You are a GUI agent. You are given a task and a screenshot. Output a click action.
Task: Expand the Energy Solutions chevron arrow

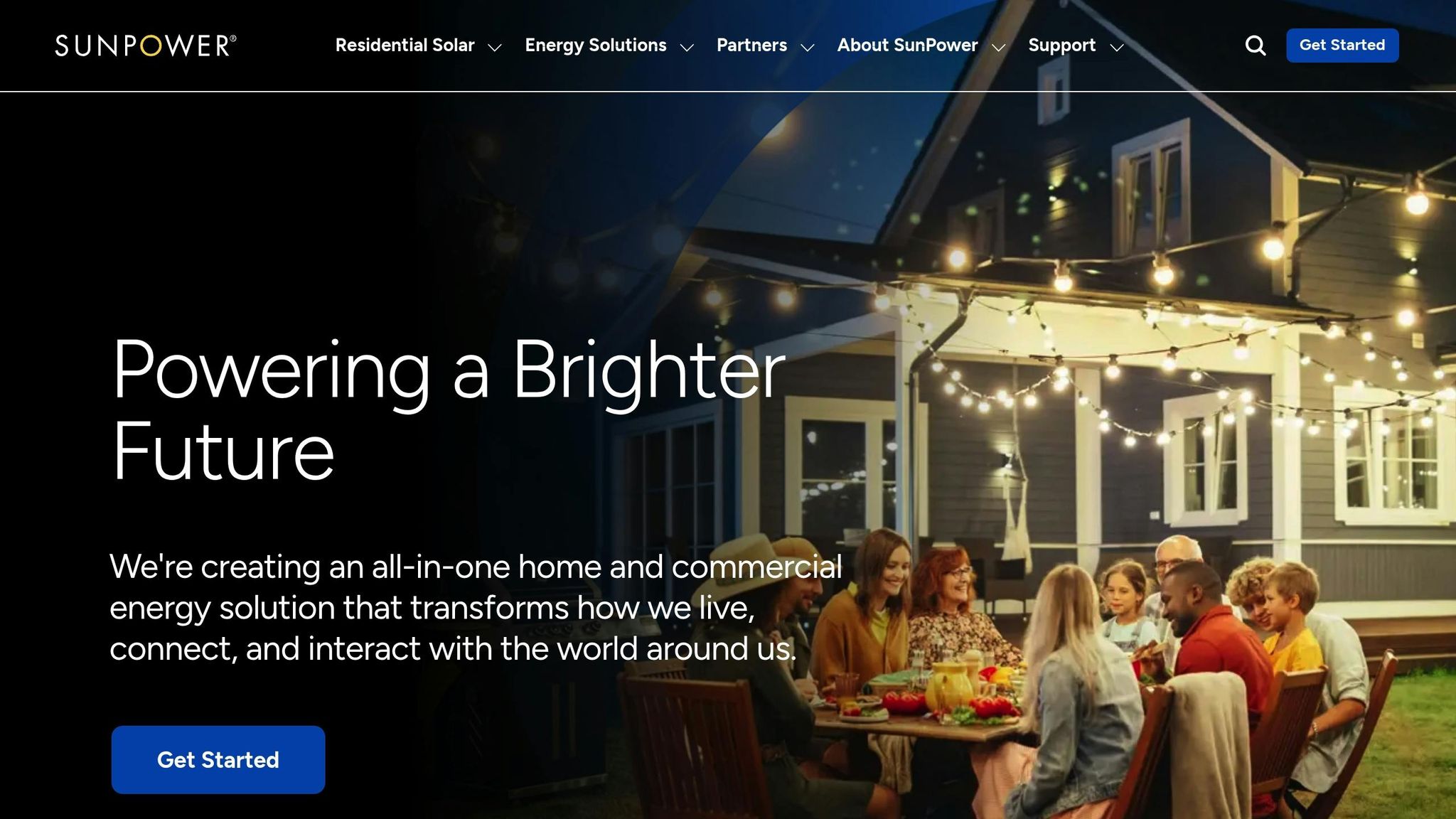click(687, 48)
